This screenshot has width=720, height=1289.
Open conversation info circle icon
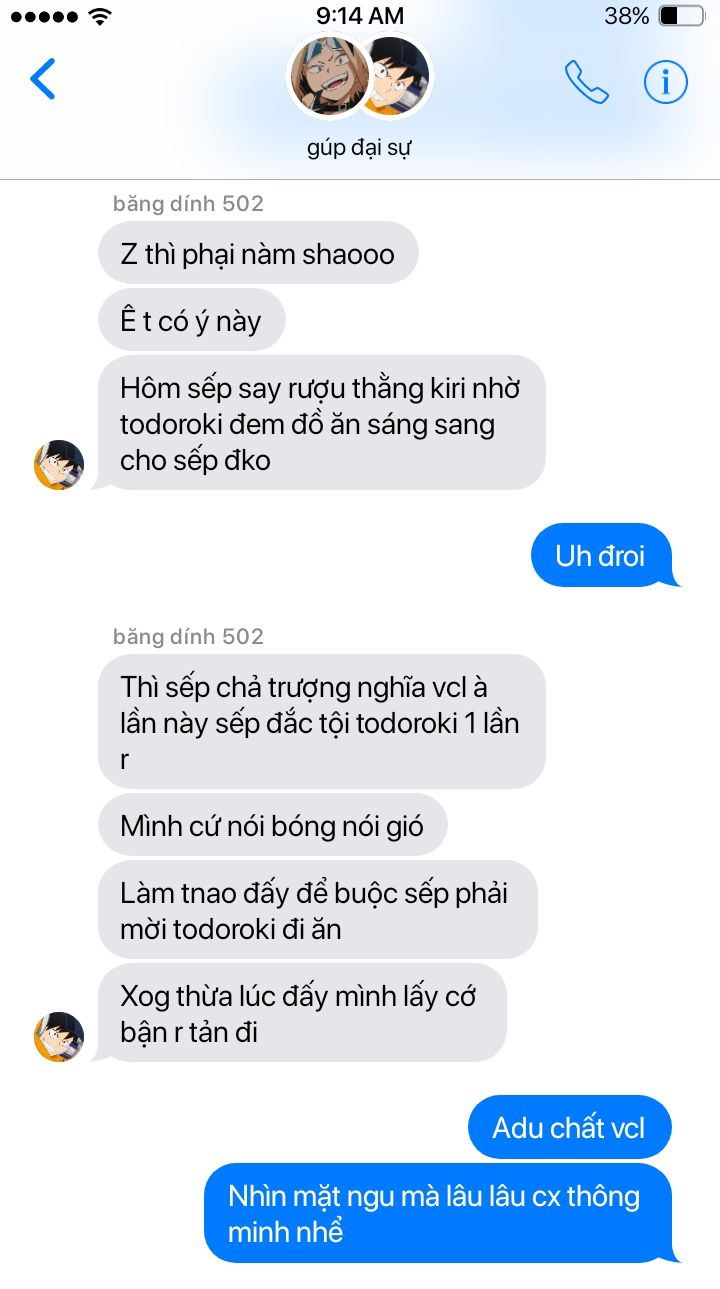(666, 82)
